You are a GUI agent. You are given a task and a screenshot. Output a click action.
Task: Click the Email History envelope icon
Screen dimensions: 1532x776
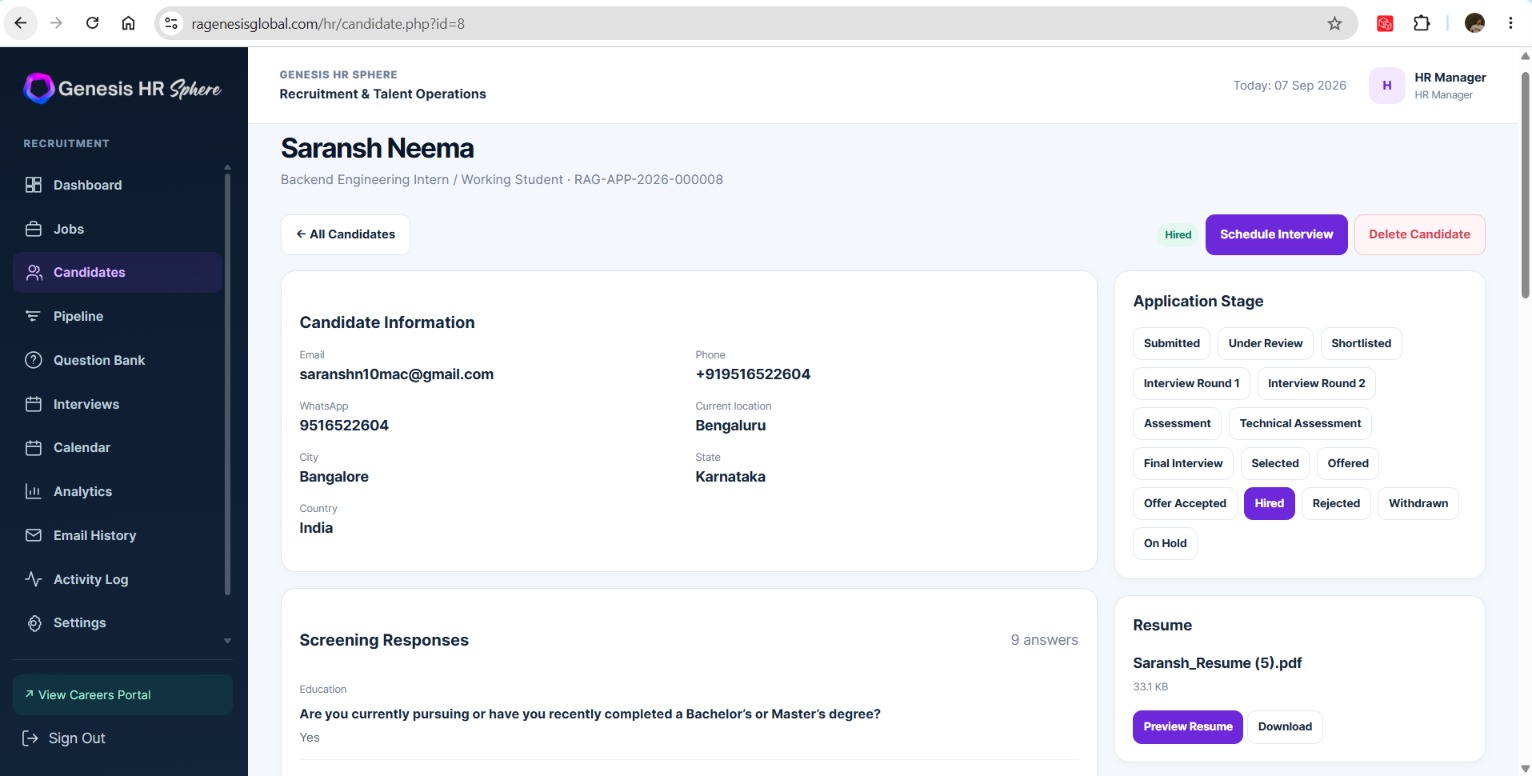tap(33, 535)
